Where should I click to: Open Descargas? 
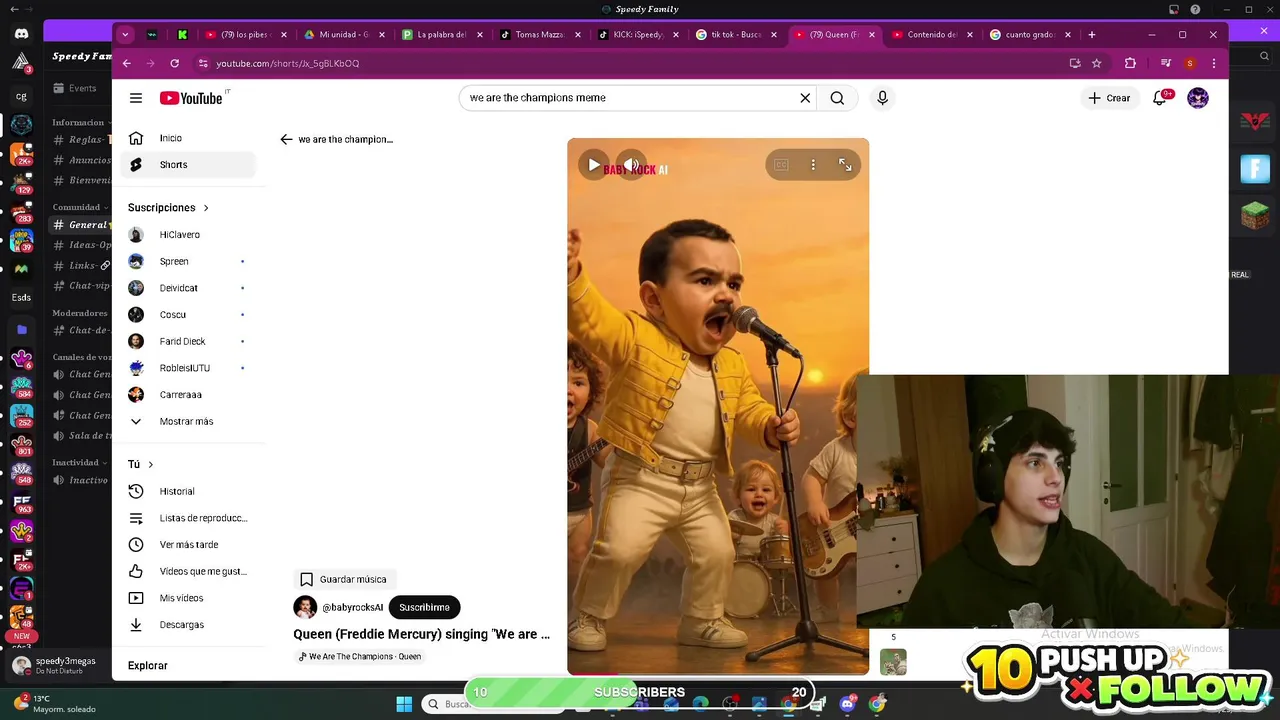click(x=188, y=625)
